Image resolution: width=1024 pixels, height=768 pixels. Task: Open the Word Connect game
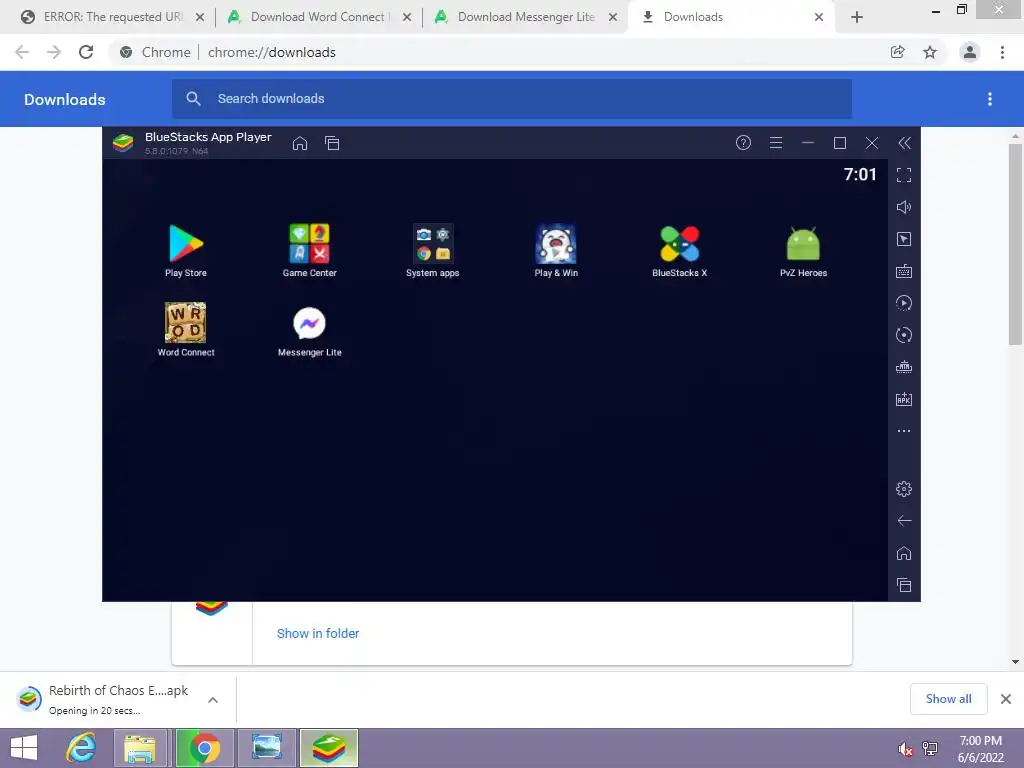(x=186, y=330)
